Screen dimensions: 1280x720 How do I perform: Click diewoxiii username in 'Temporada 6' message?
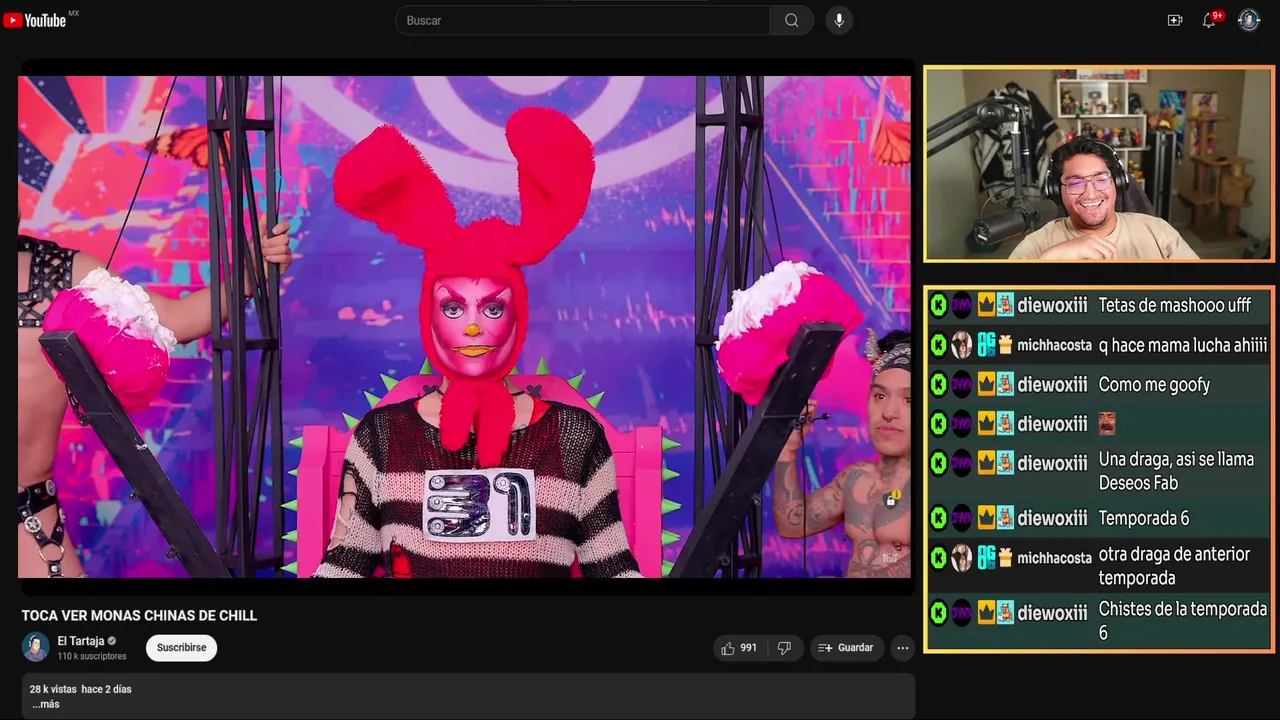(x=1052, y=518)
